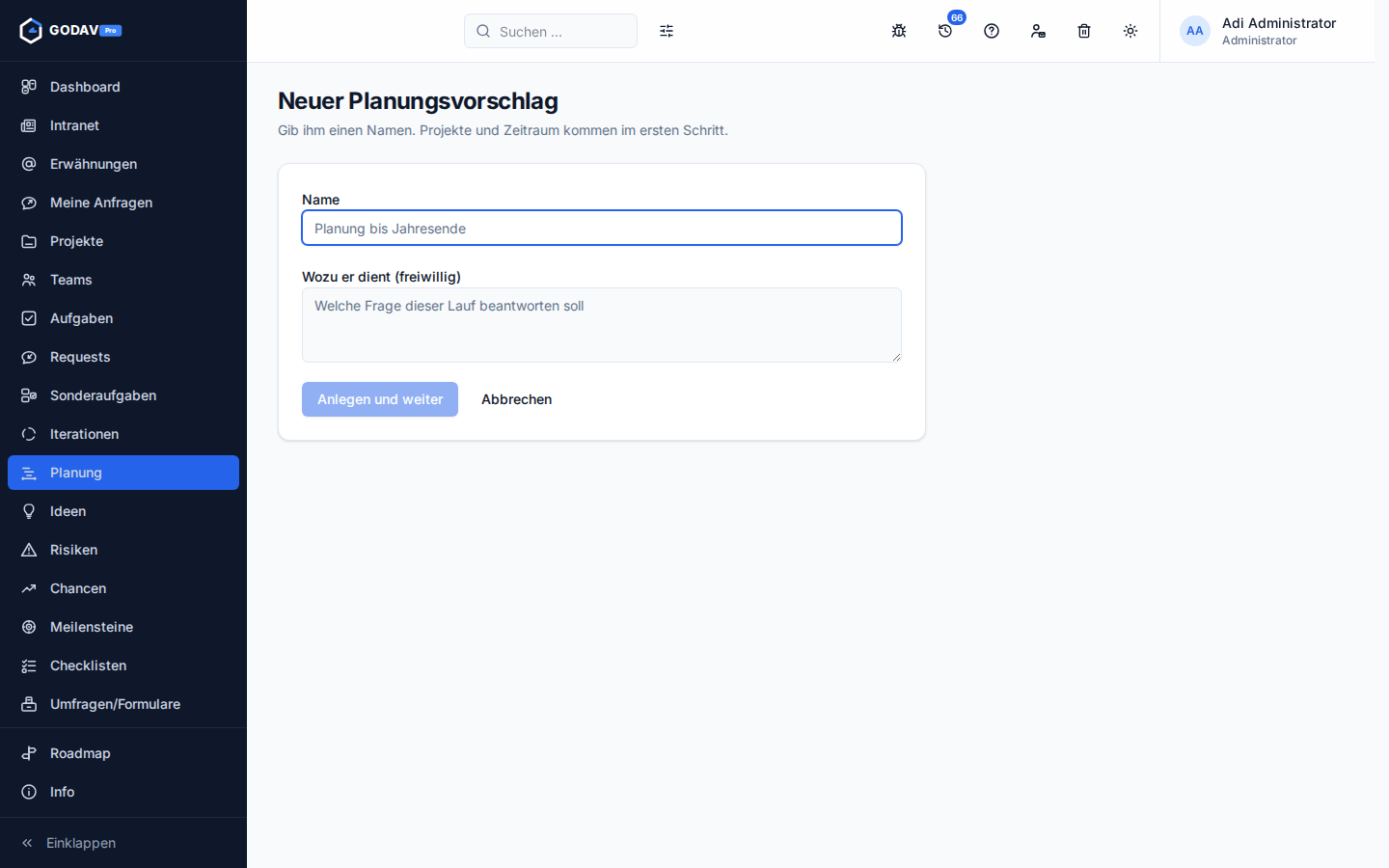Open the Aufgaben menu item
The width and height of the screenshot is (1389, 868).
[123, 318]
